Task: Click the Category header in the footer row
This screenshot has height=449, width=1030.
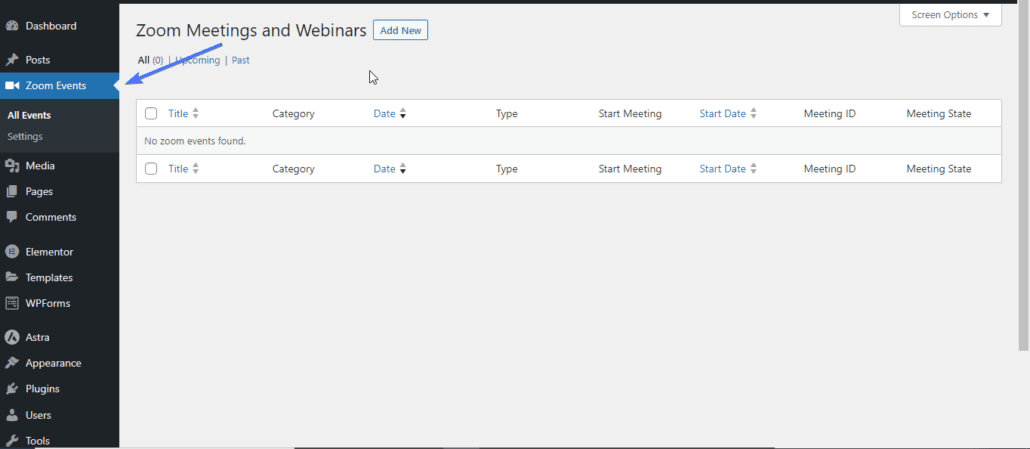Action: 294,169
